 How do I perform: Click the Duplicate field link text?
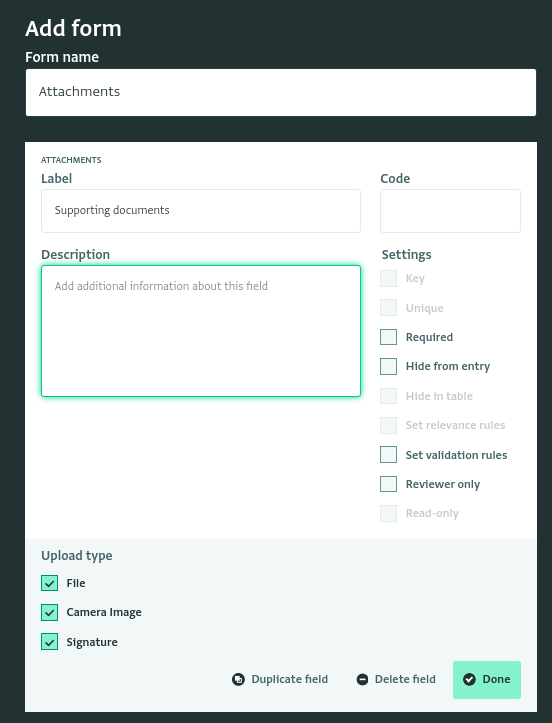coord(290,679)
